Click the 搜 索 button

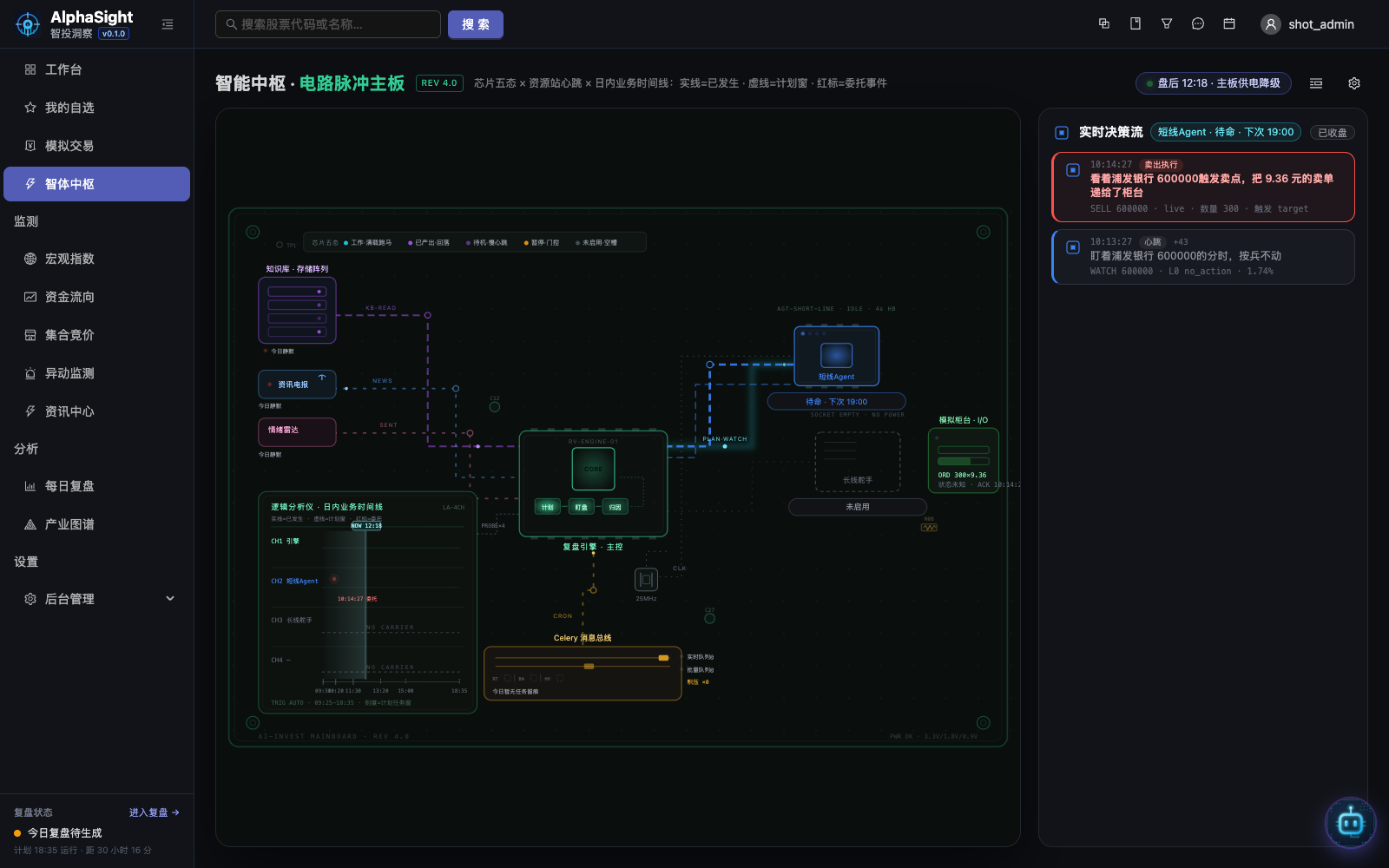tap(476, 24)
